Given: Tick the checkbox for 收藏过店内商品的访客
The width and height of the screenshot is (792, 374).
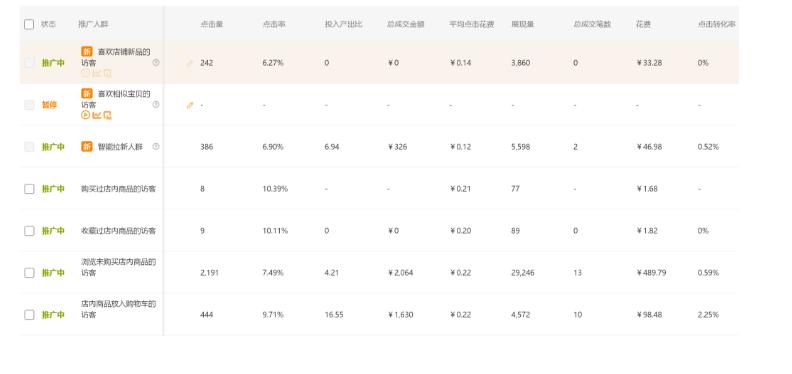Looking at the screenshot, I should point(29,230).
